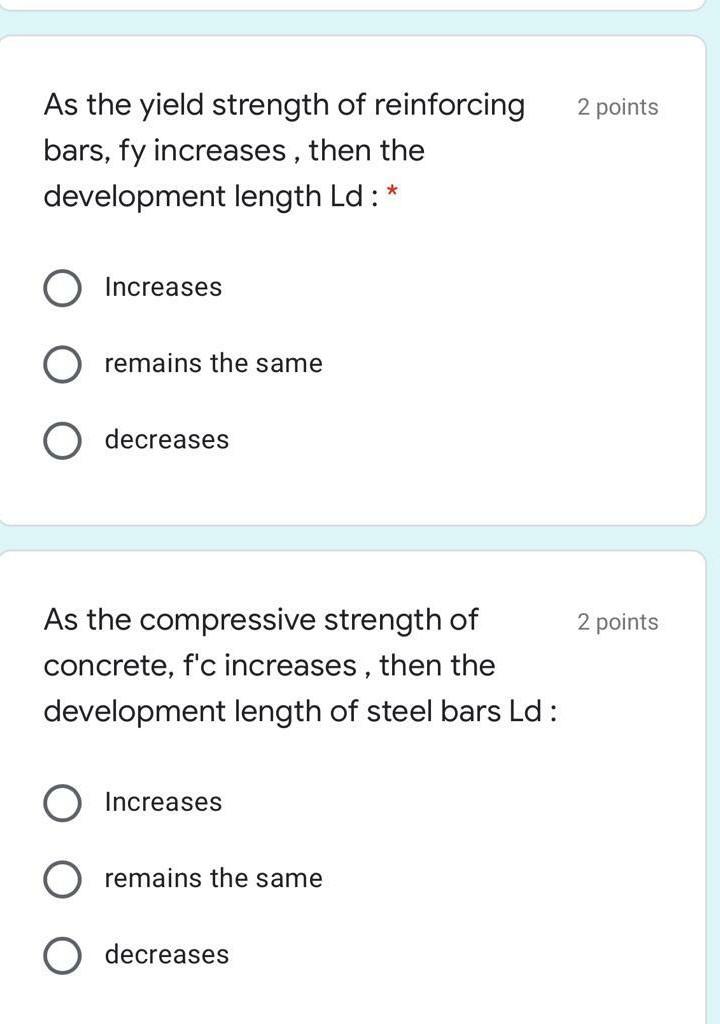This screenshot has width=720, height=1024.
Task: Select "remains the same" for the yield strength question
Action: coord(62,363)
